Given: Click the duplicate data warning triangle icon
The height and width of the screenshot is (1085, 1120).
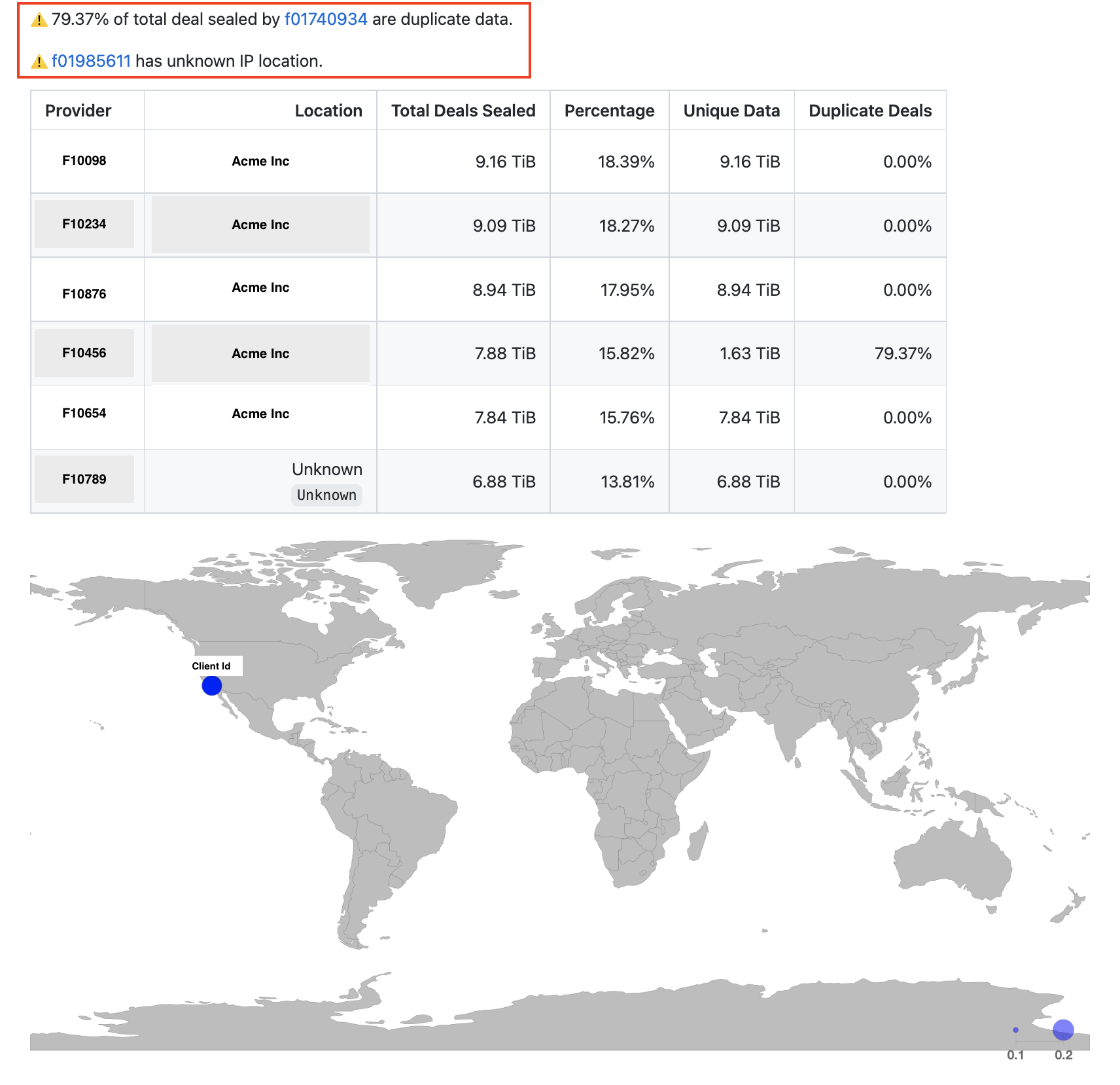Looking at the screenshot, I should 39,20.
